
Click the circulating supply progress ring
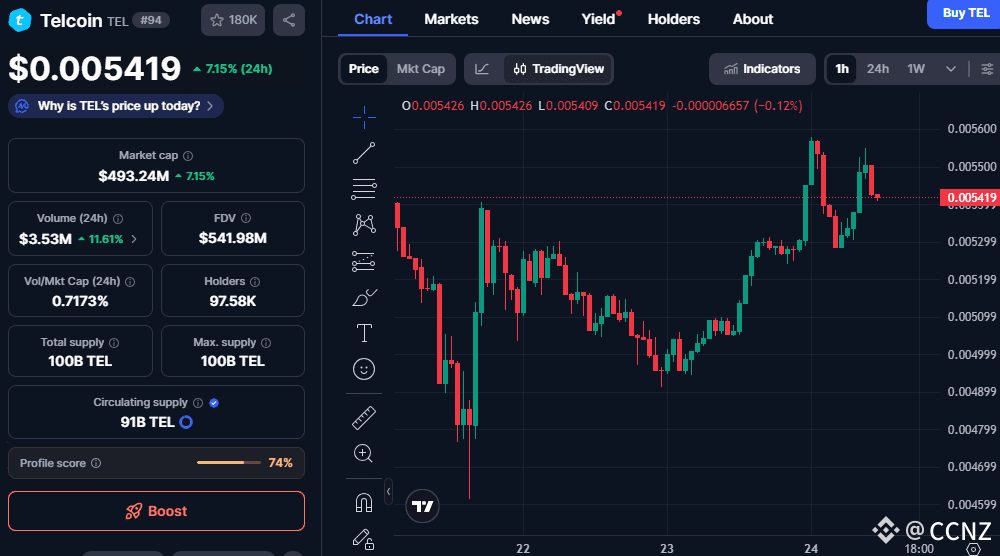point(186,422)
